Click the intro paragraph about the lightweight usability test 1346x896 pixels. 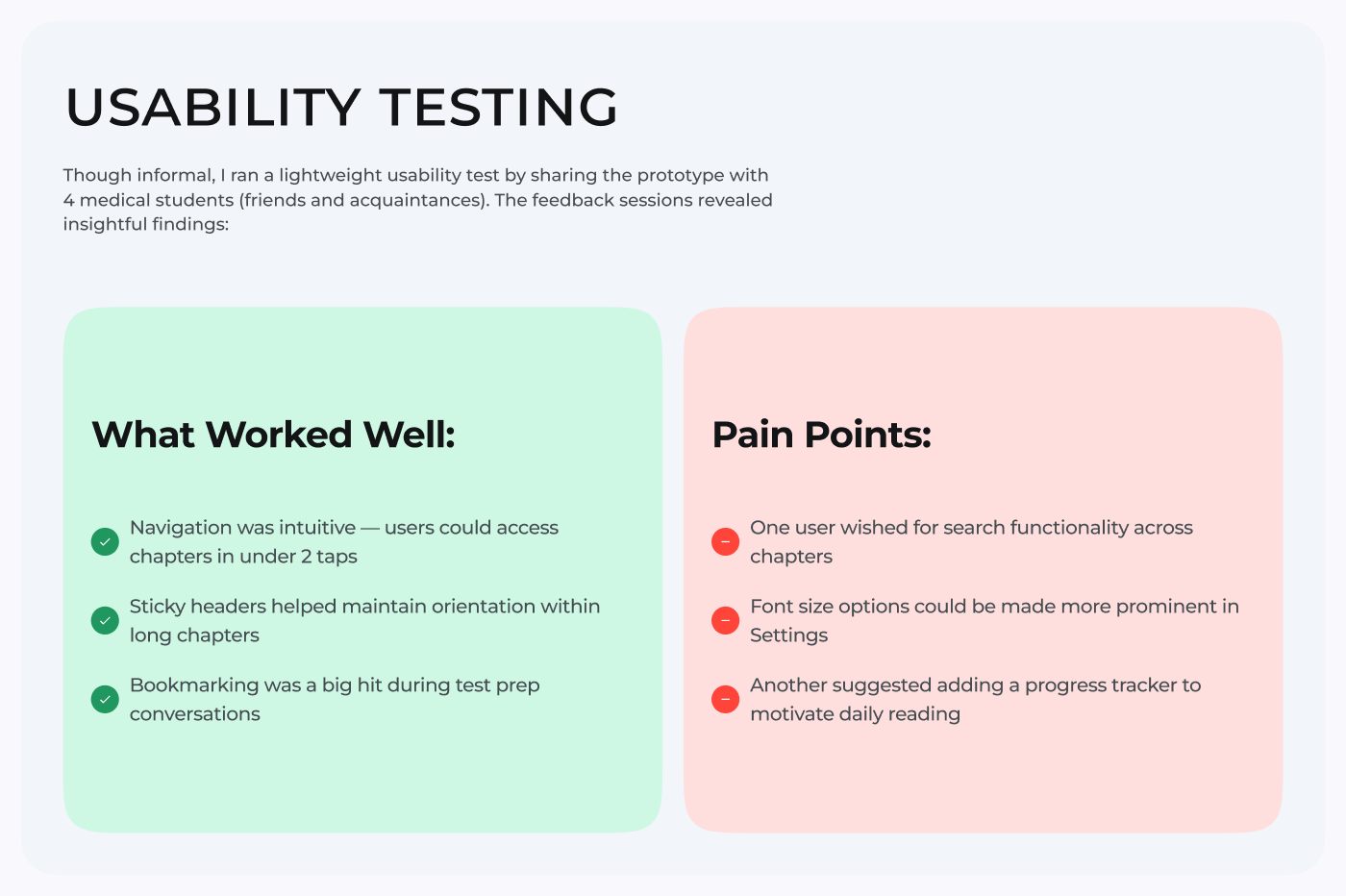(x=417, y=200)
